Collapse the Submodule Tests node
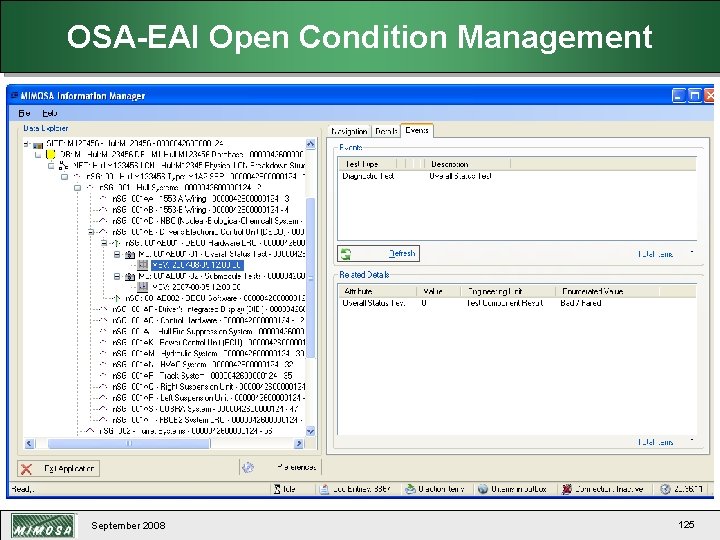Viewport: 720px width, 540px height. [117, 276]
